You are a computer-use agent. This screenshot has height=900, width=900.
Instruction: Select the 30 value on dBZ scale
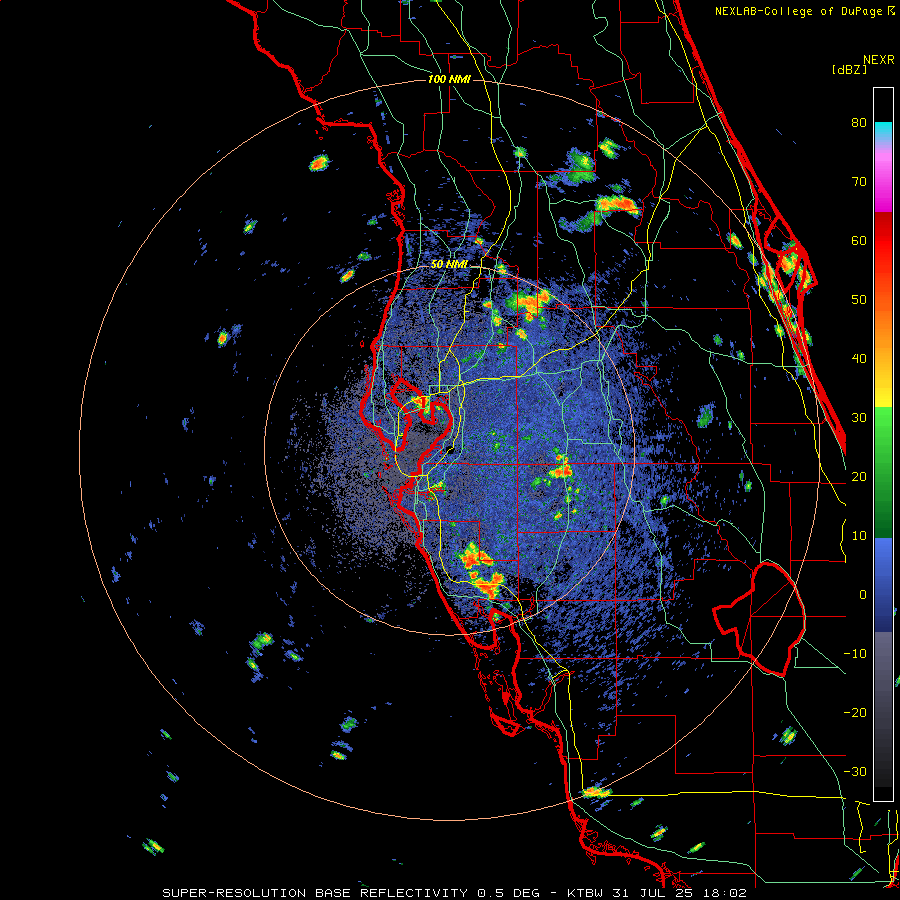[x=859, y=418]
